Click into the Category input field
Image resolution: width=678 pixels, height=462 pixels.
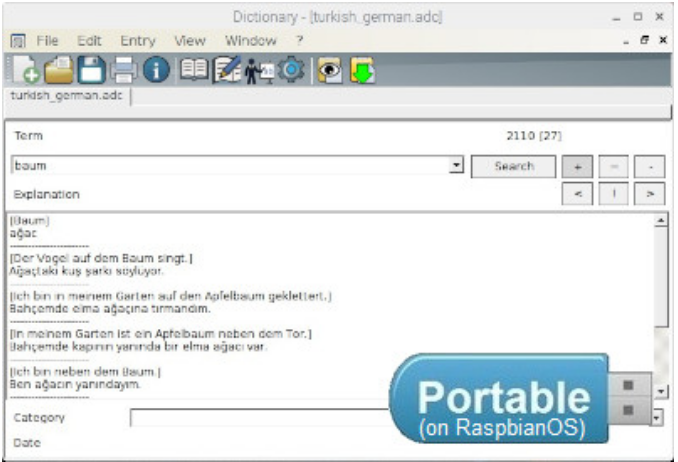(259, 418)
